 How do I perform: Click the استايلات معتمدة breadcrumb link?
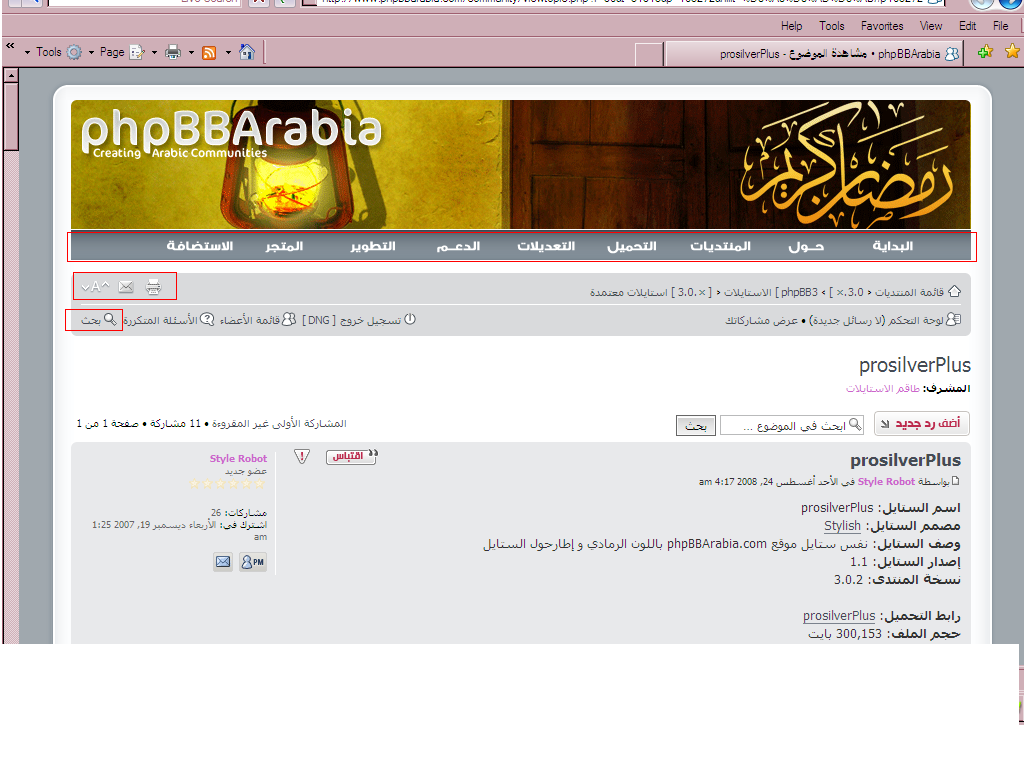[629, 292]
